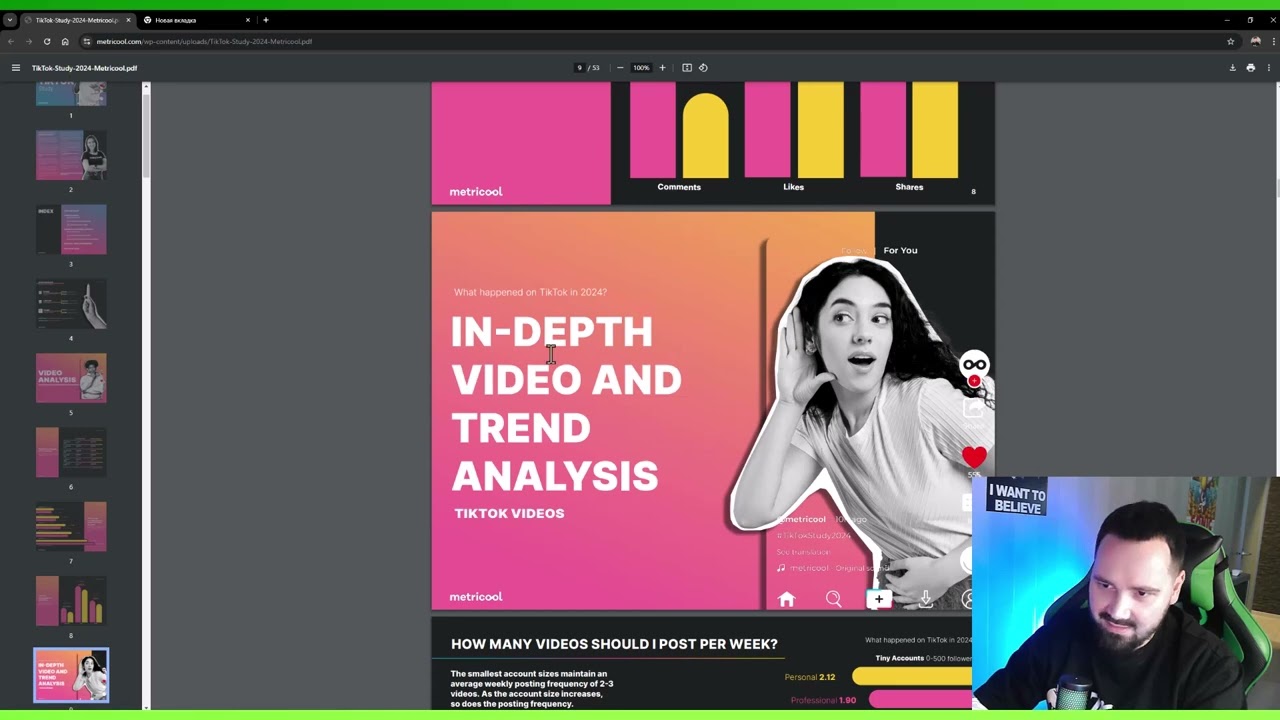Open the browser home page
This screenshot has width=1280, height=720.
pyautogui.click(x=65, y=41)
